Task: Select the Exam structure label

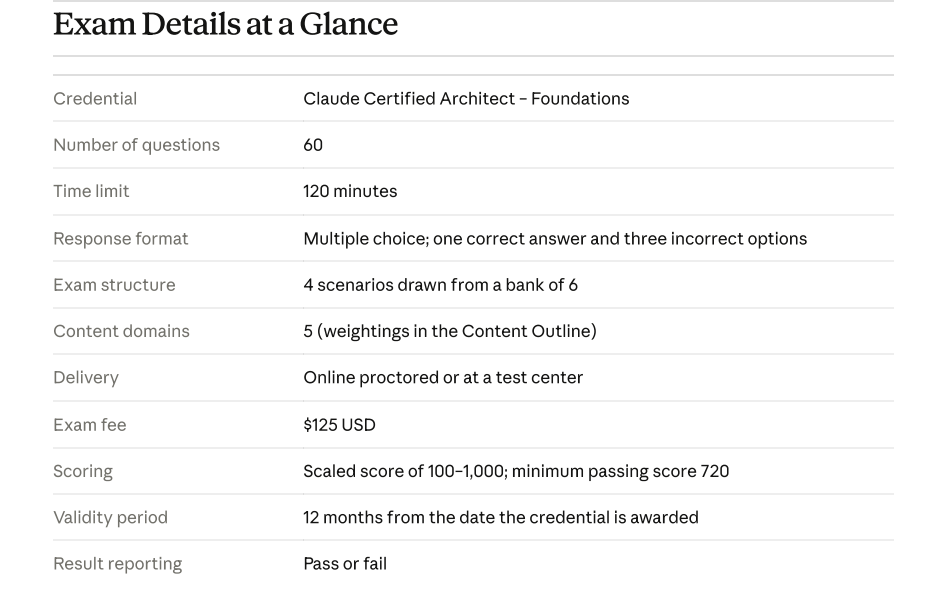Action: click(x=114, y=285)
